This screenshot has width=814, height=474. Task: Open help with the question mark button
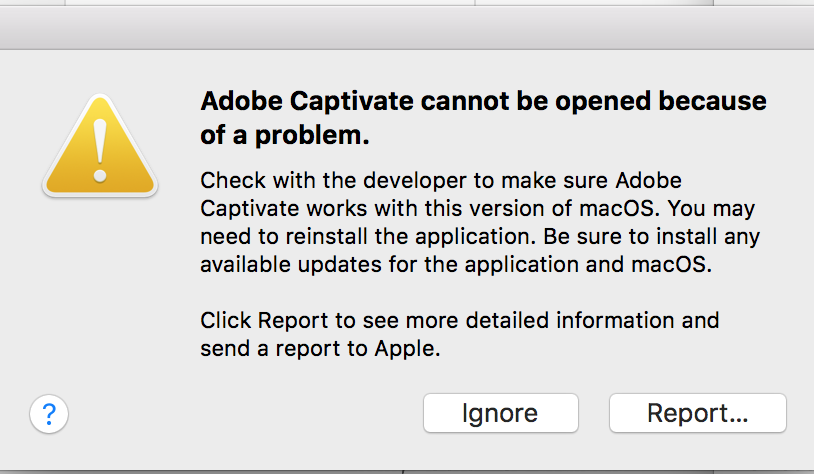[49, 413]
